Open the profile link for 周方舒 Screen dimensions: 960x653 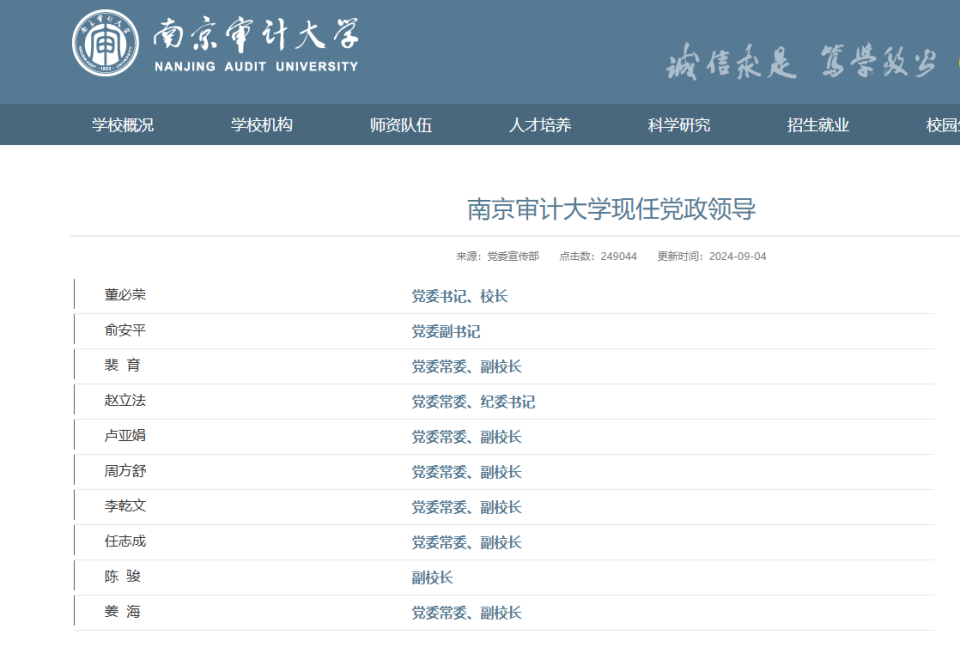coord(125,471)
